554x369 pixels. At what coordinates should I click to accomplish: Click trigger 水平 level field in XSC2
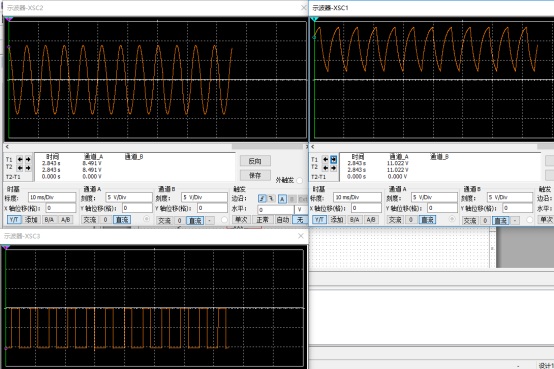click(x=276, y=210)
